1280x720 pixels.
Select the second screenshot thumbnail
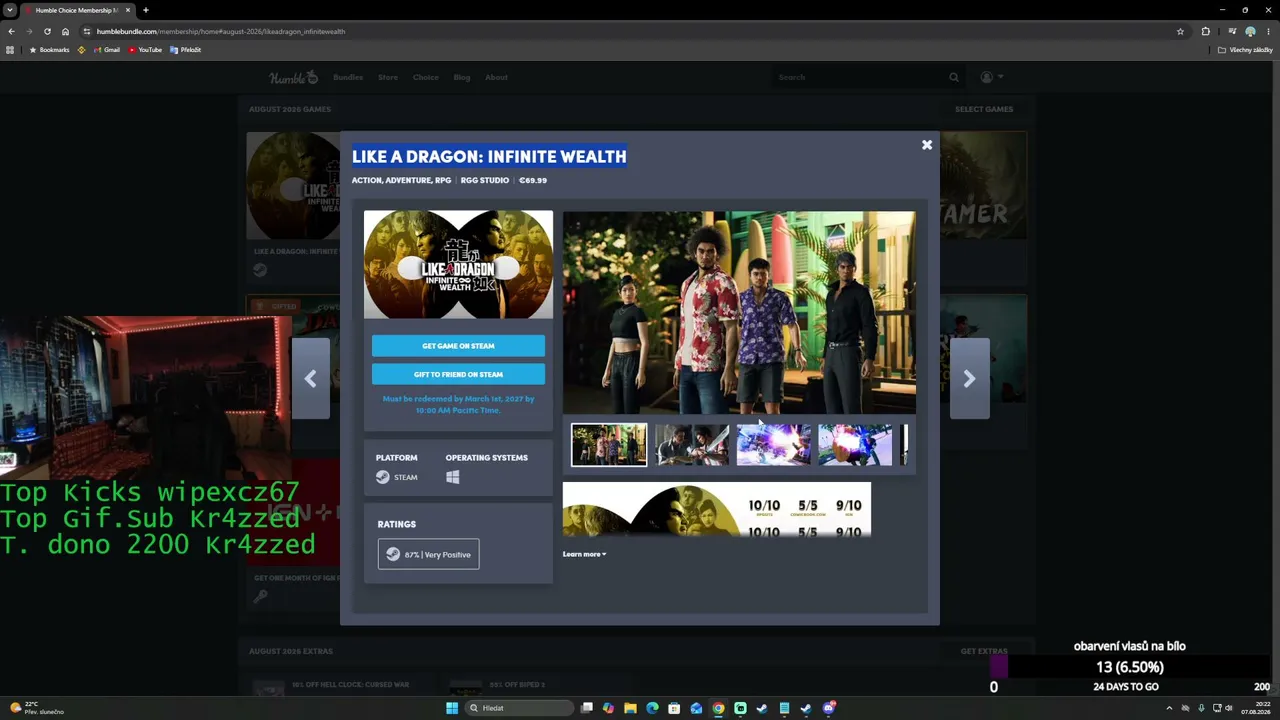click(x=692, y=445)
